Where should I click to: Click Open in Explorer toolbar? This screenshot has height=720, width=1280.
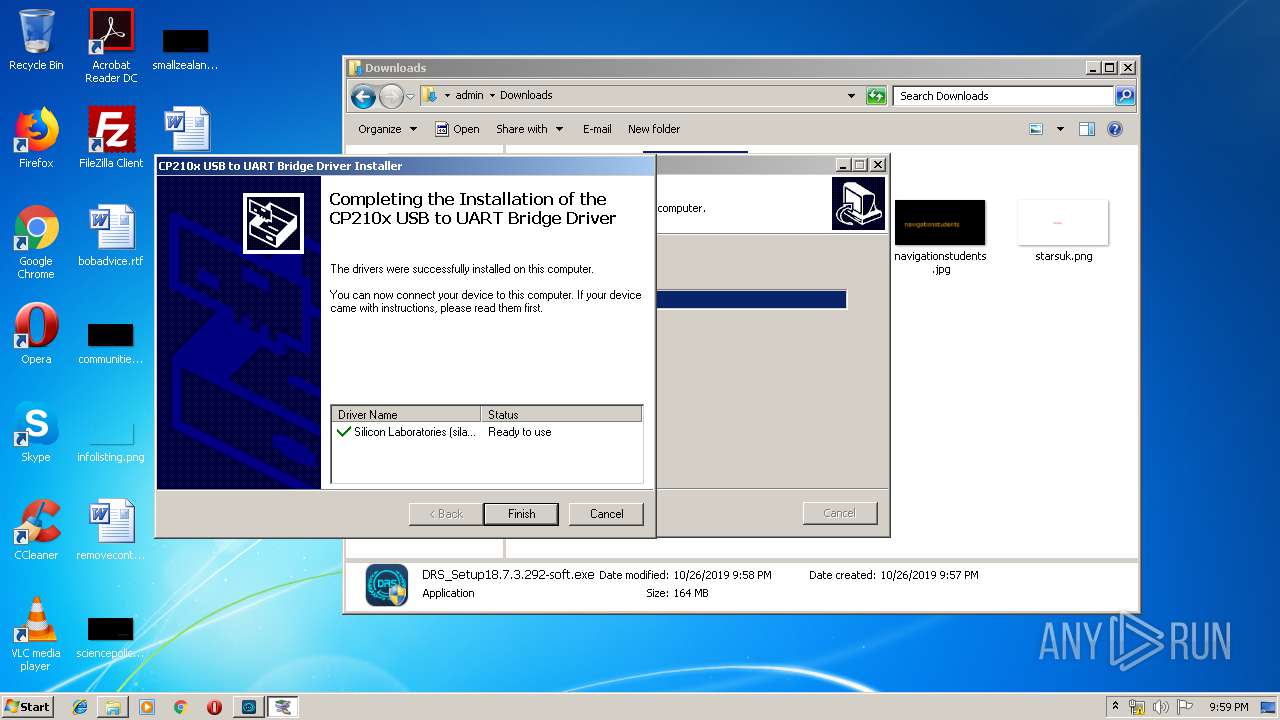point(457,129)
